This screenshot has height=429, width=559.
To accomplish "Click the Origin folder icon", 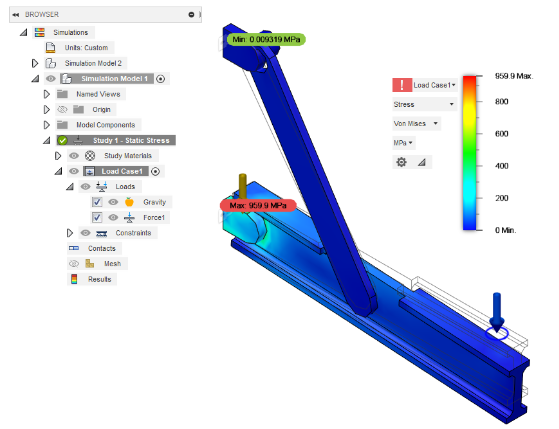I will coord(78,109).
